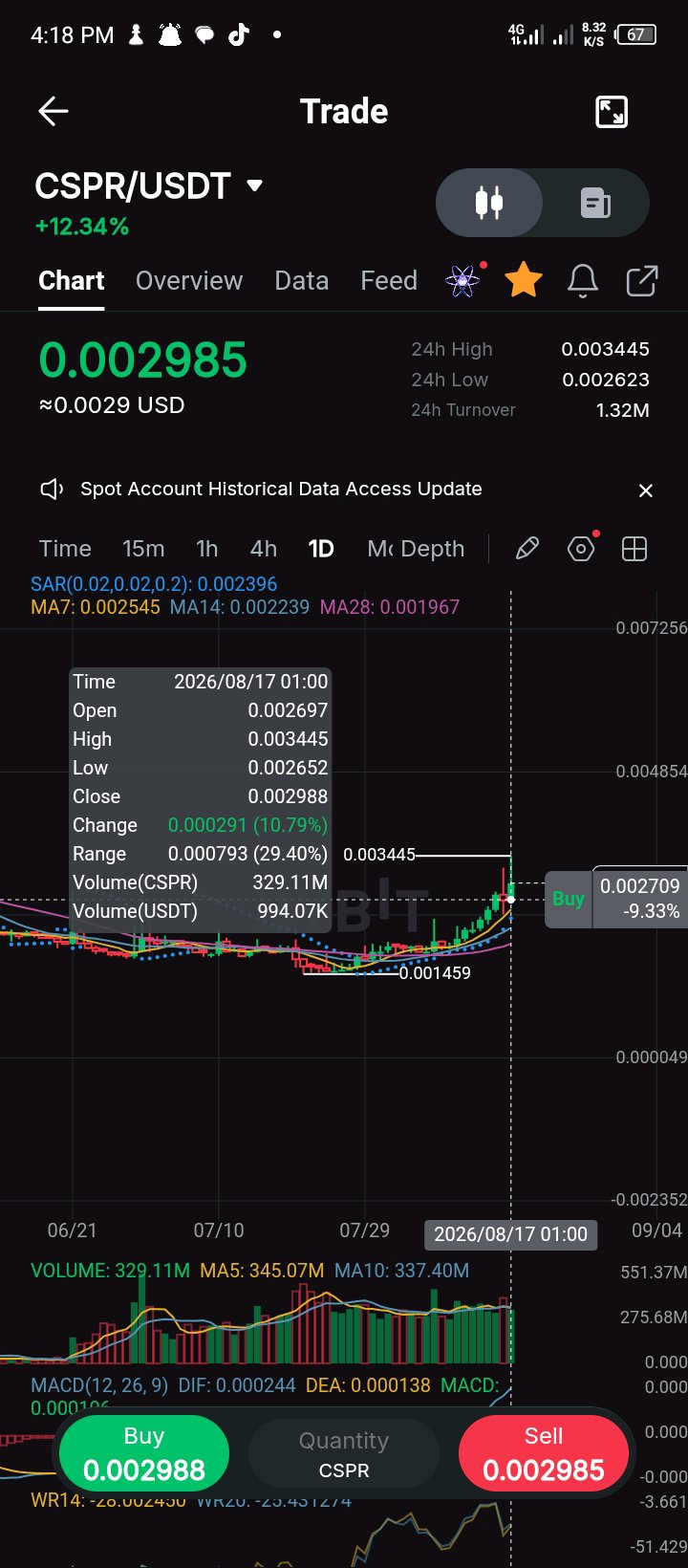The width and height of the screenshot is (688, 1568).
Task: Select the Chart tab
Action: [72, 281]
